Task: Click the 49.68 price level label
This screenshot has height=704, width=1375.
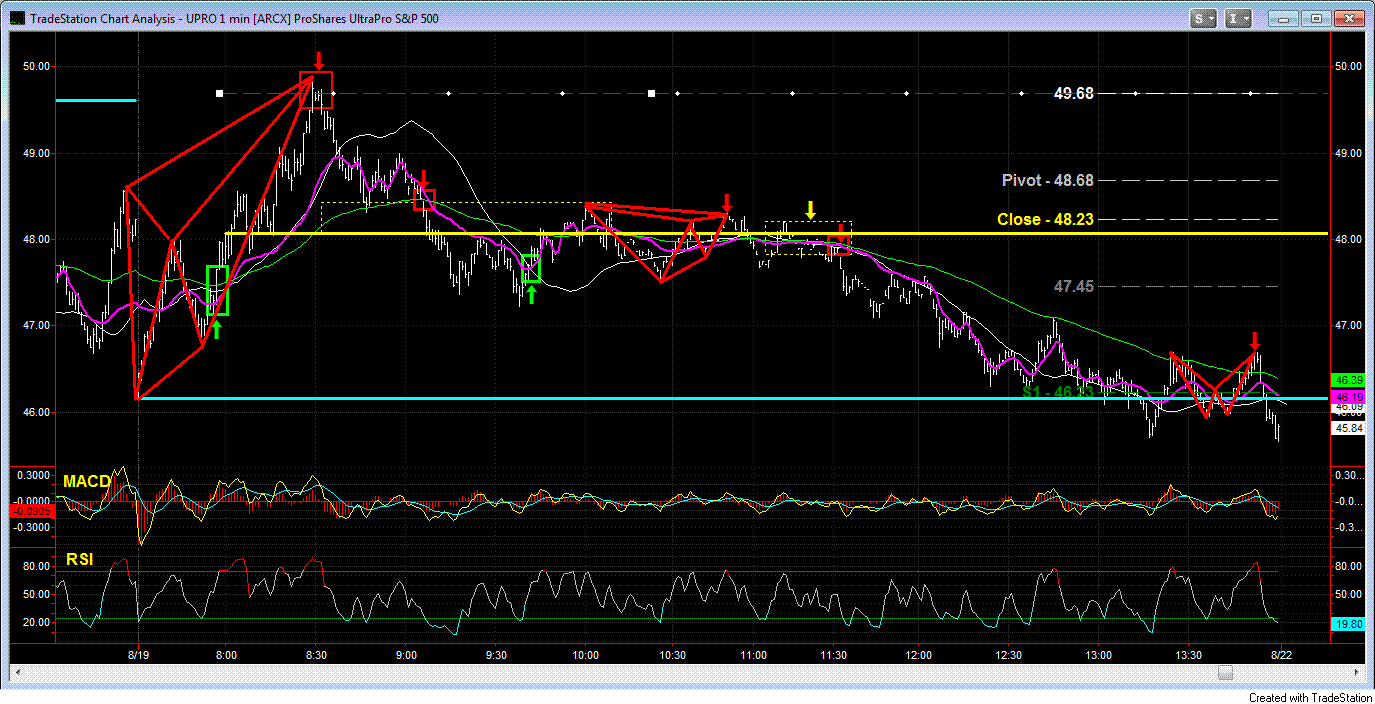Action: [x=1074, y=93]
